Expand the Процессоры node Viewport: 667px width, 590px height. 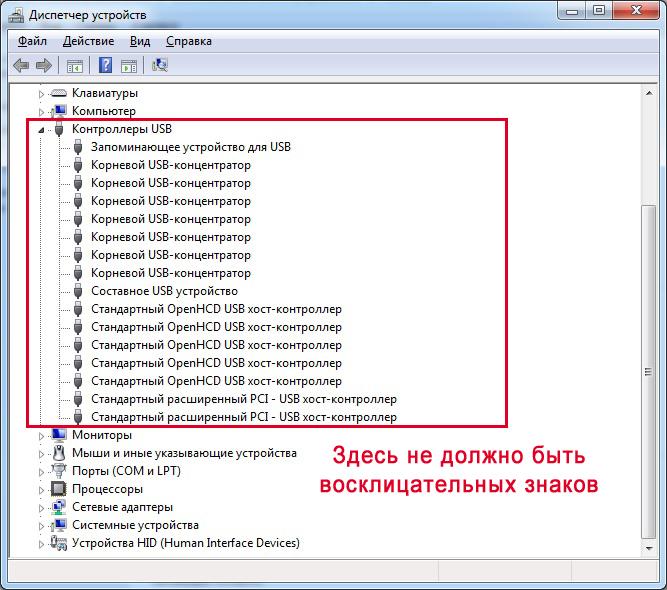41,490
